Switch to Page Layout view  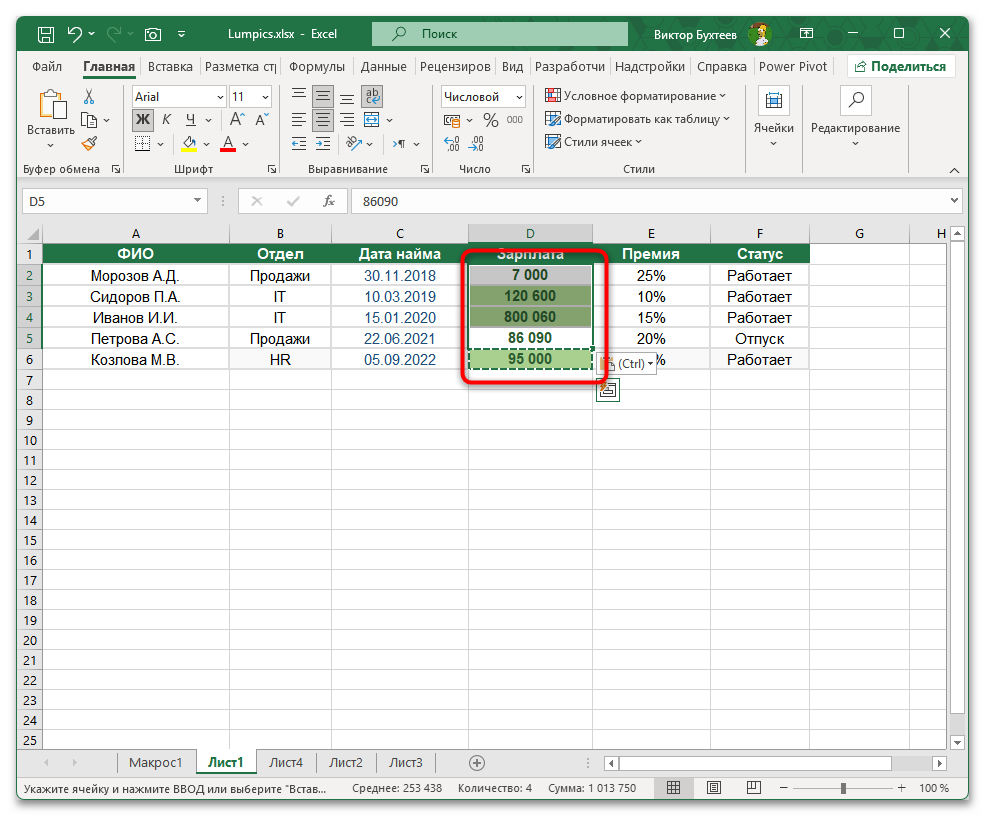[714, 788]
